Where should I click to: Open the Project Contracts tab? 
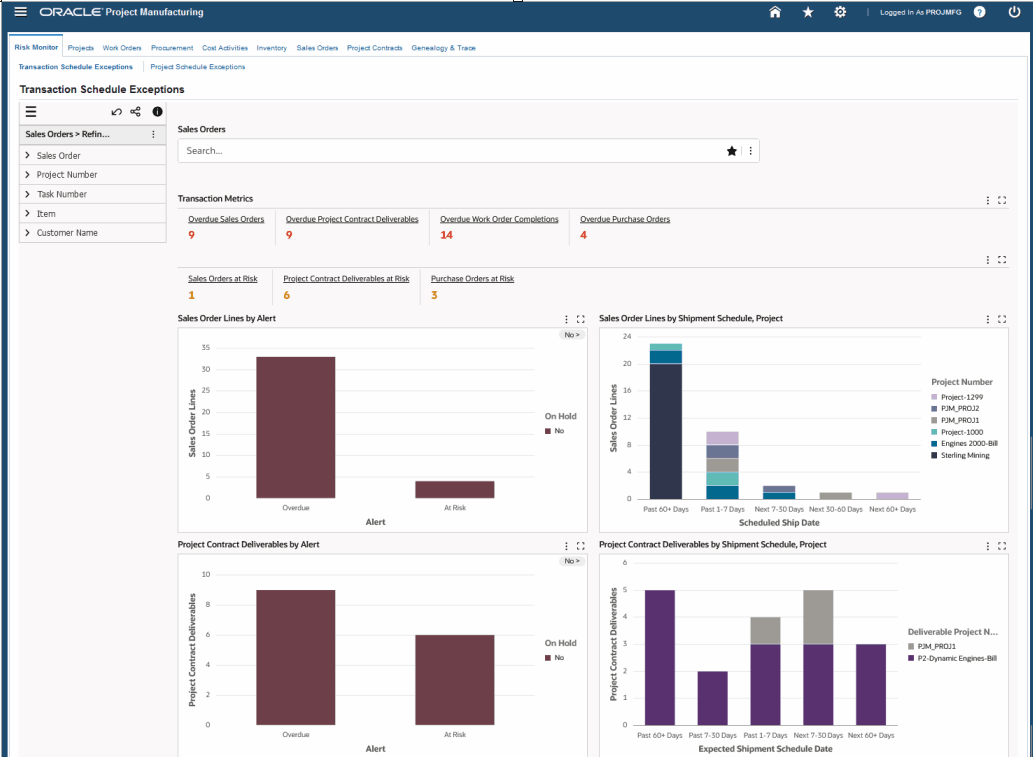[374, 48]
